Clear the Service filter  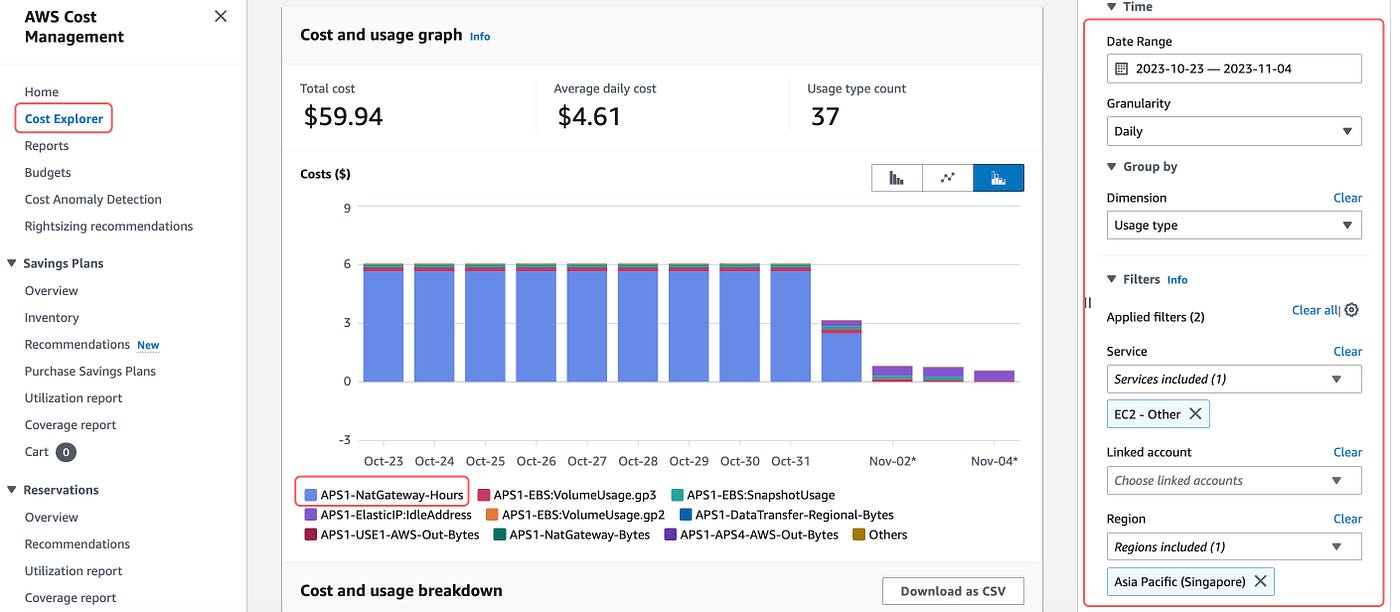pyautogui.click(x=1347, y=352)
